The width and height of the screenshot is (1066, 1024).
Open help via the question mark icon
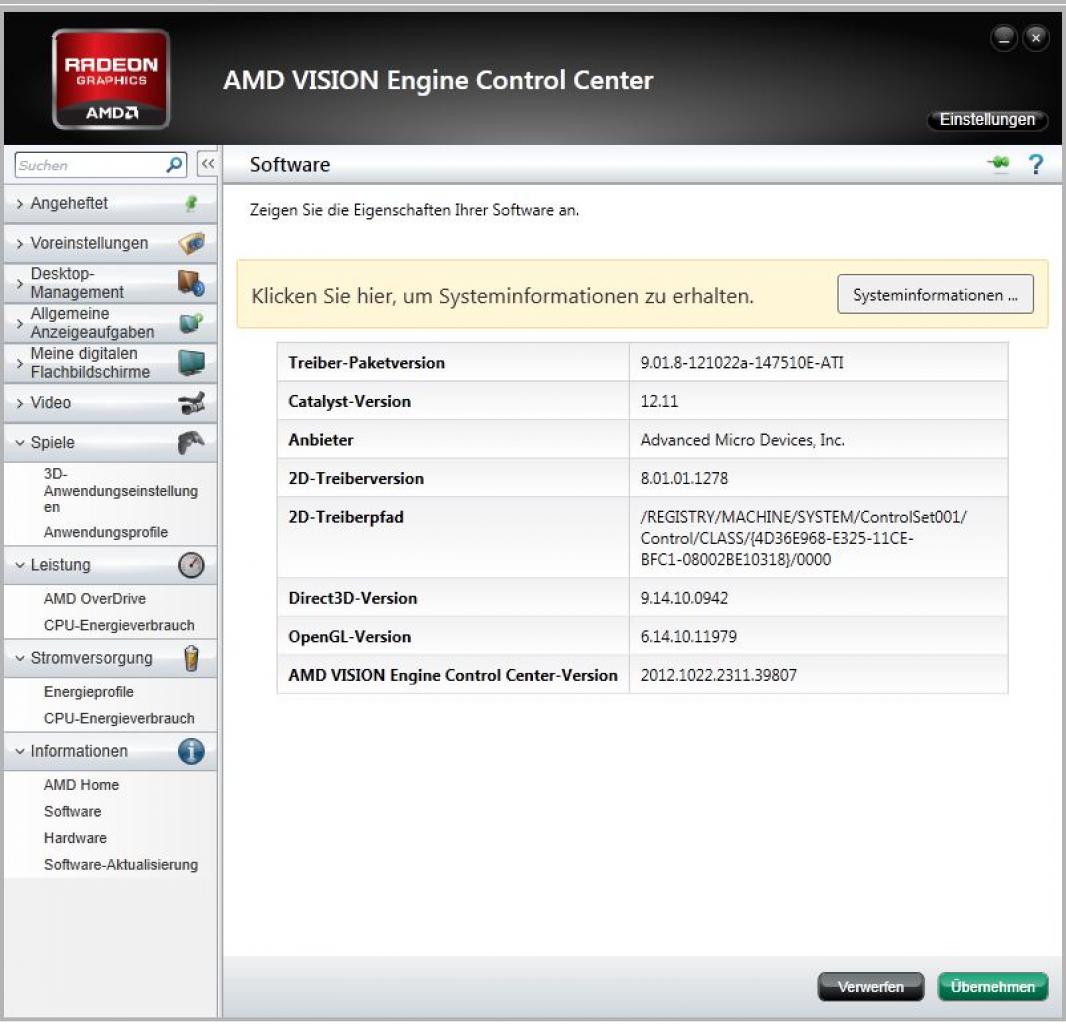pos(1035,164)
